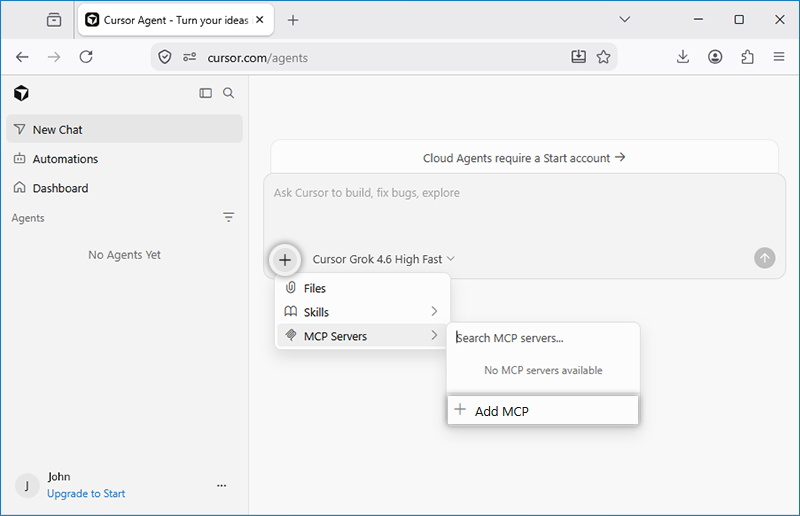Open the browser hamburger menu

pyautogui.click(x=779, y=57)
